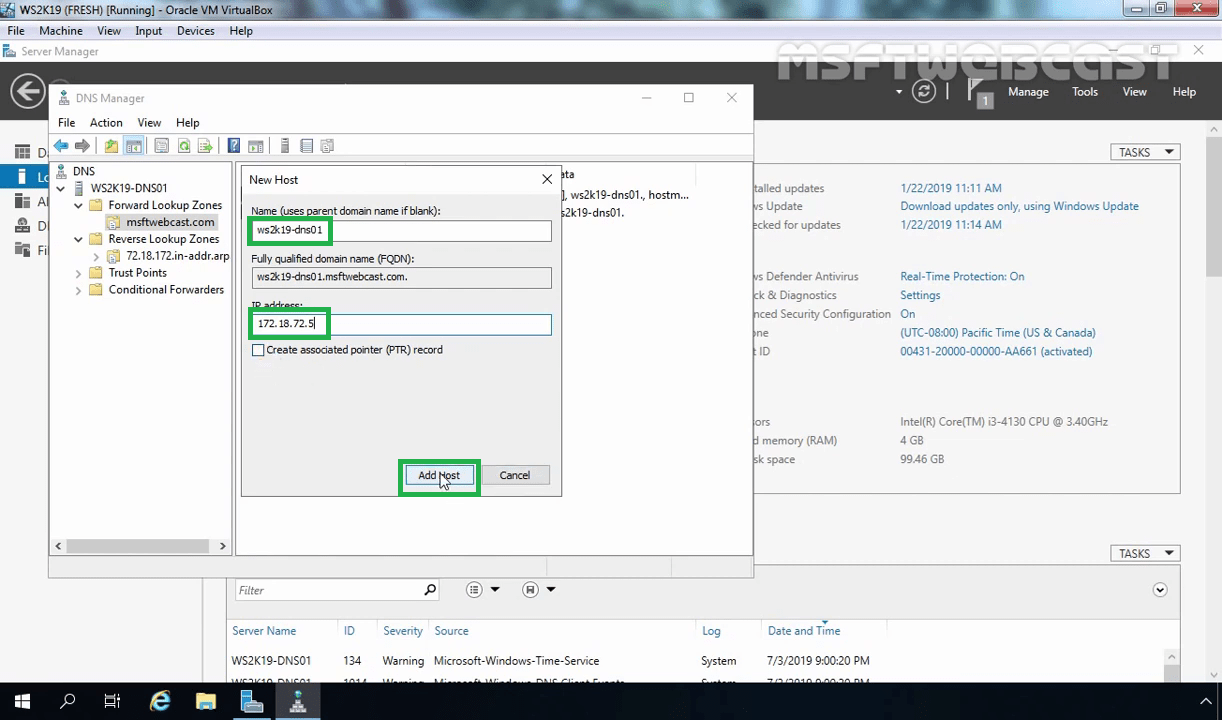The height and width of the screenshot is (720, 1222).
Task: Click the Real-Time Protection: On link
Action: click(x=962, y=276)
